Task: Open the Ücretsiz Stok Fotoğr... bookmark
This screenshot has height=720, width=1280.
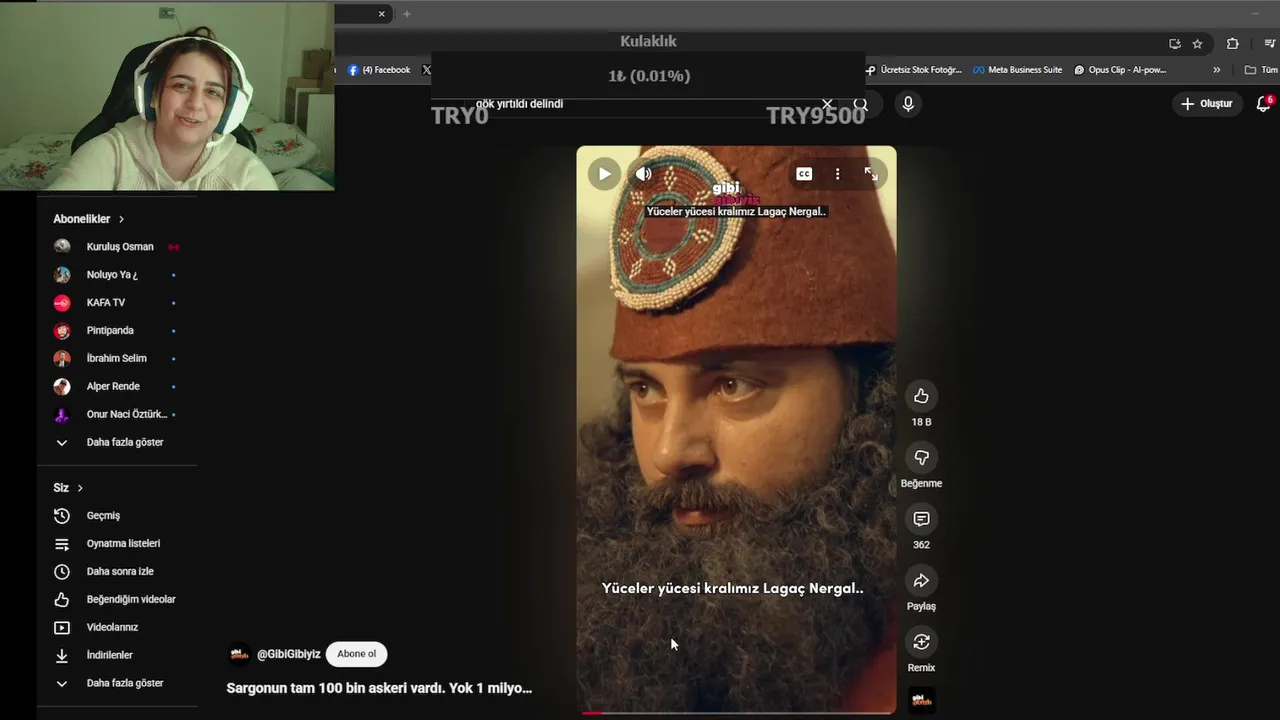Action: (x=914, y=70)
